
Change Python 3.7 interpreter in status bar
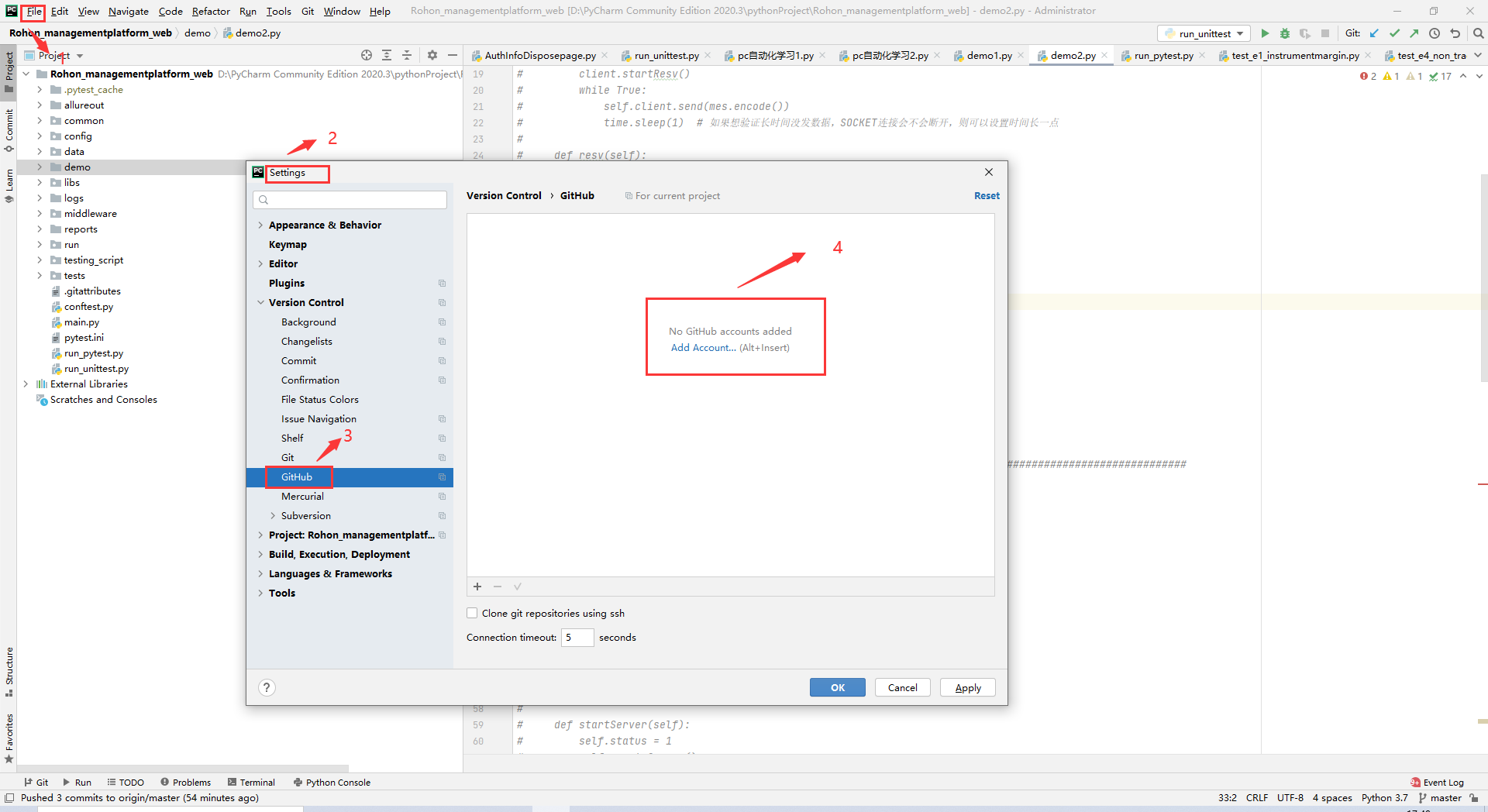(1384, 797)
